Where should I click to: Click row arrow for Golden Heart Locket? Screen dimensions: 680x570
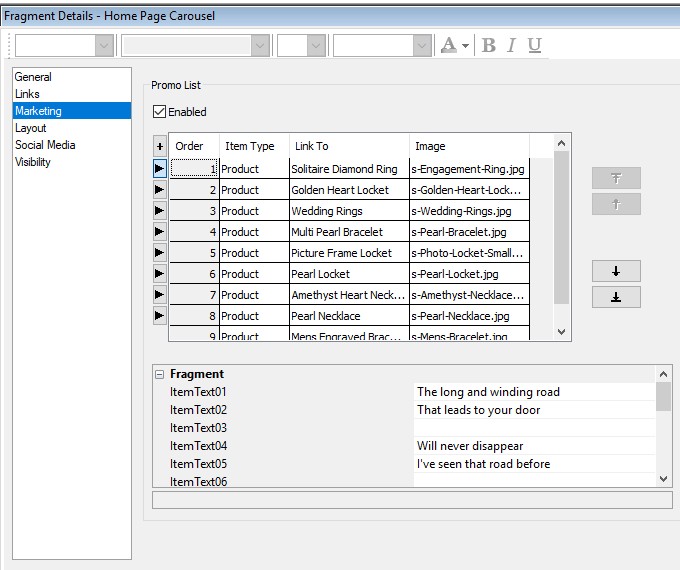pos(160,190)
